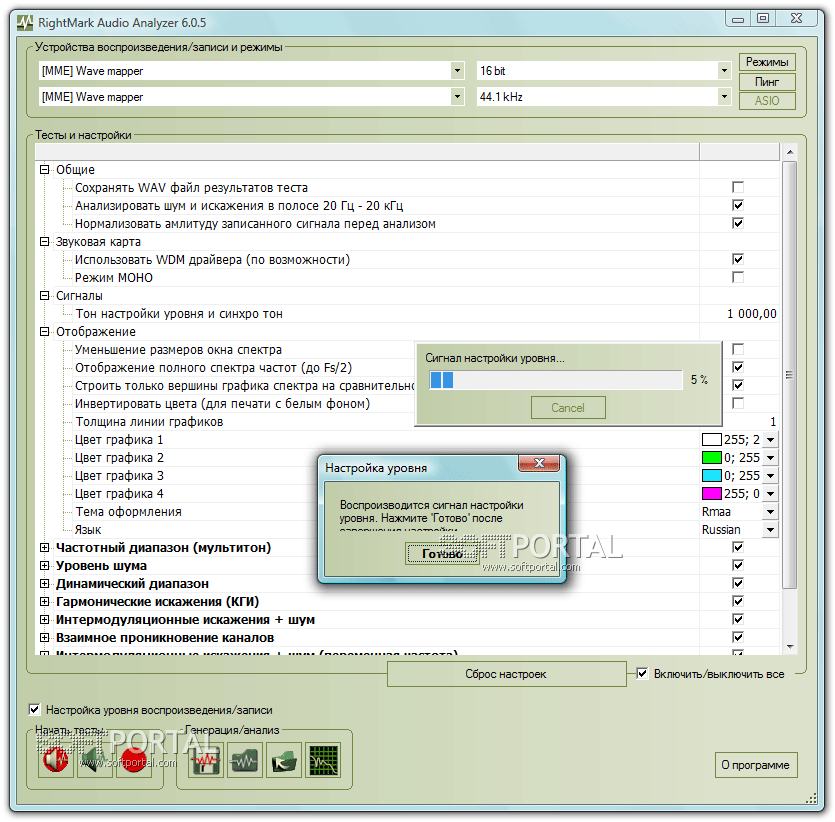Generate test WAV file (floppy waveform icon)
This screenshot has height=822, width=835.
tap(206, 760)
